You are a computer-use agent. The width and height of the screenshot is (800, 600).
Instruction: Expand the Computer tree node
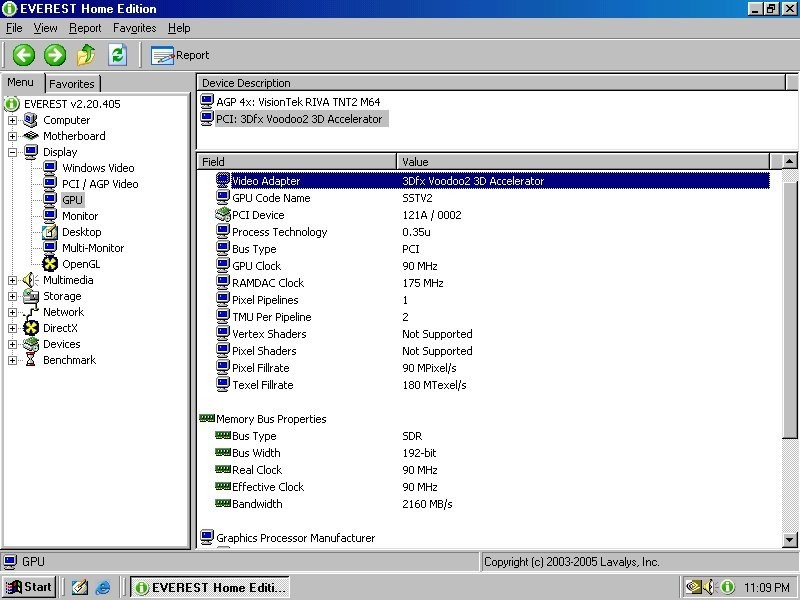[x=12, y=120]
